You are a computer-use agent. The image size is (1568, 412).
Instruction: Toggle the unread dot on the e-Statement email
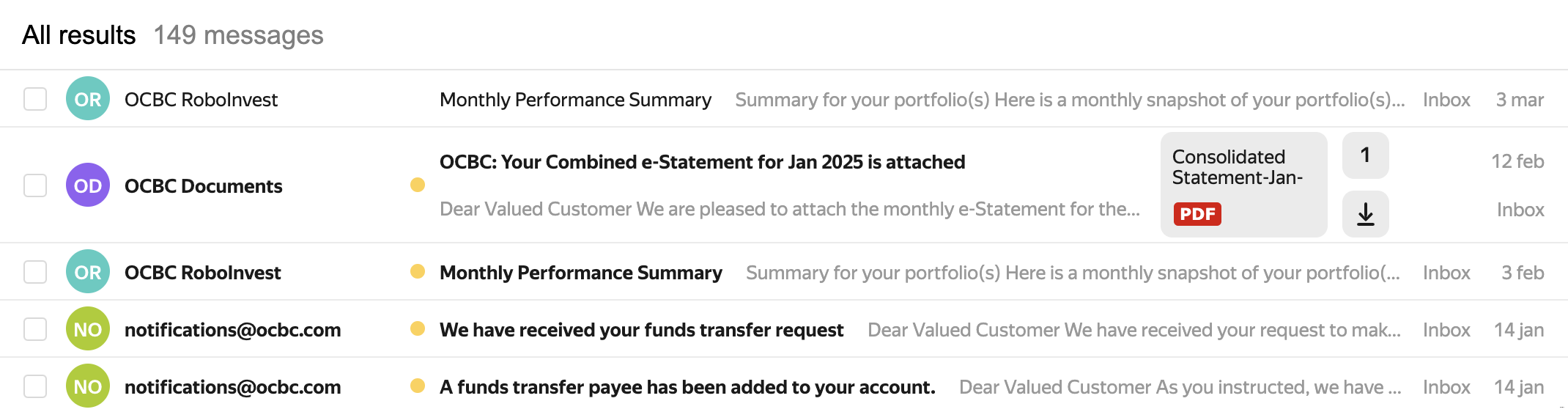[x=418, y=185]
